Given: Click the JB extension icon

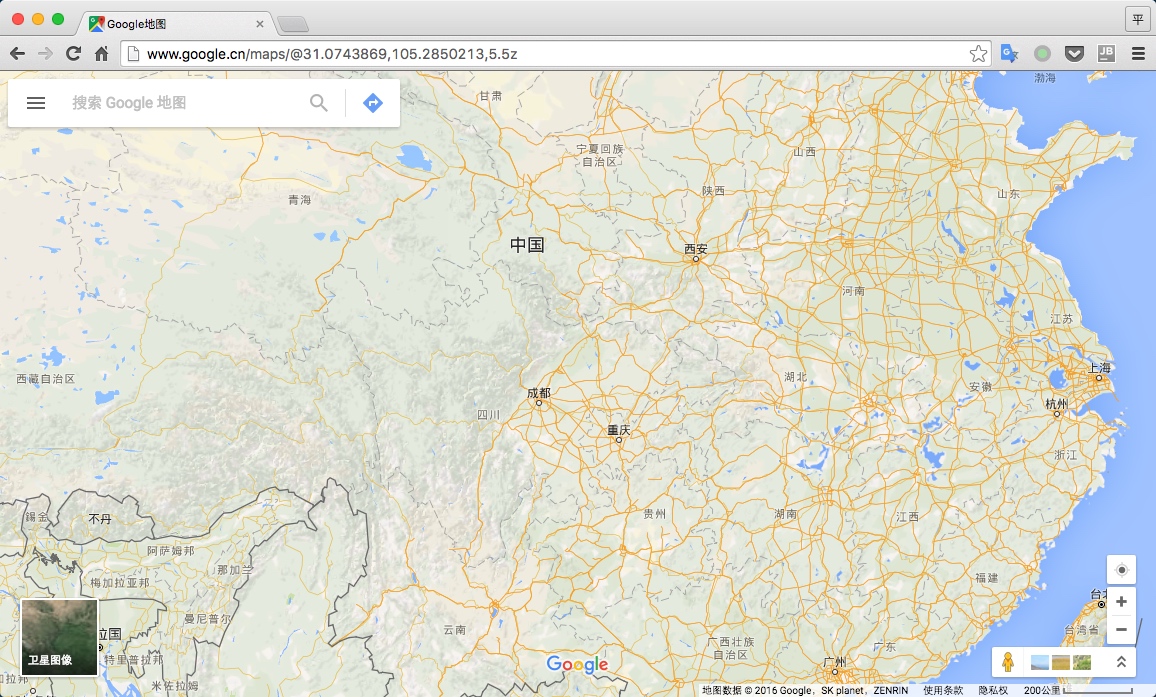Looking at the screenshot, I should point(1106,54).
